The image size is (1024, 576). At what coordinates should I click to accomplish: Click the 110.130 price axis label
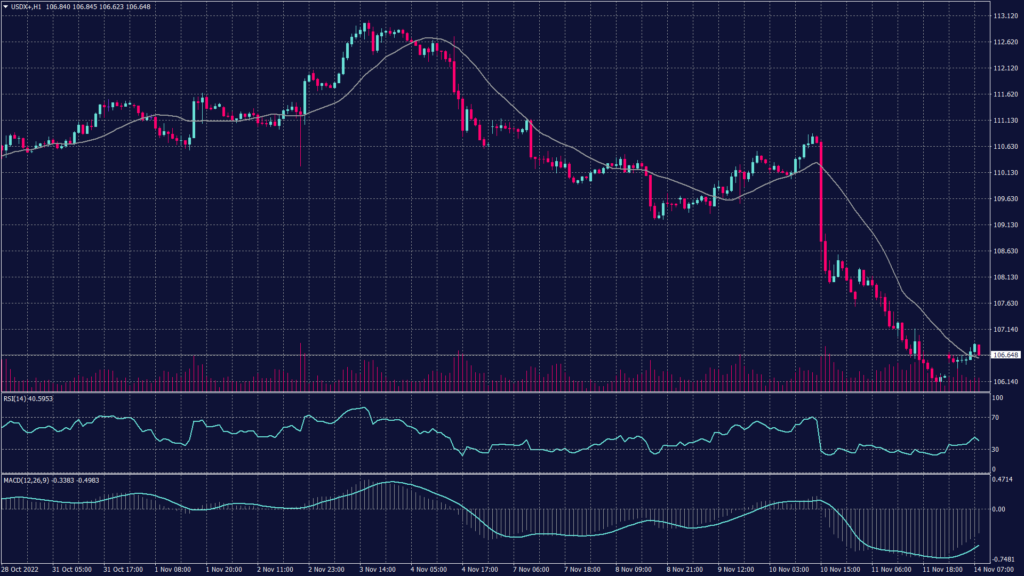pos(1004,172)
